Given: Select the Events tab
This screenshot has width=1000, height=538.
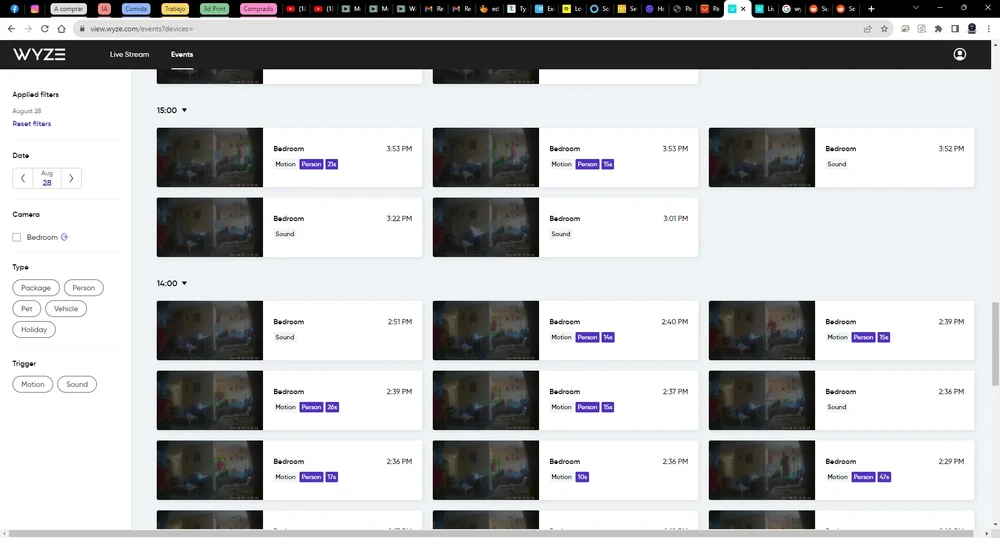Looking at the screenshot, I should (x=181, y=54).
